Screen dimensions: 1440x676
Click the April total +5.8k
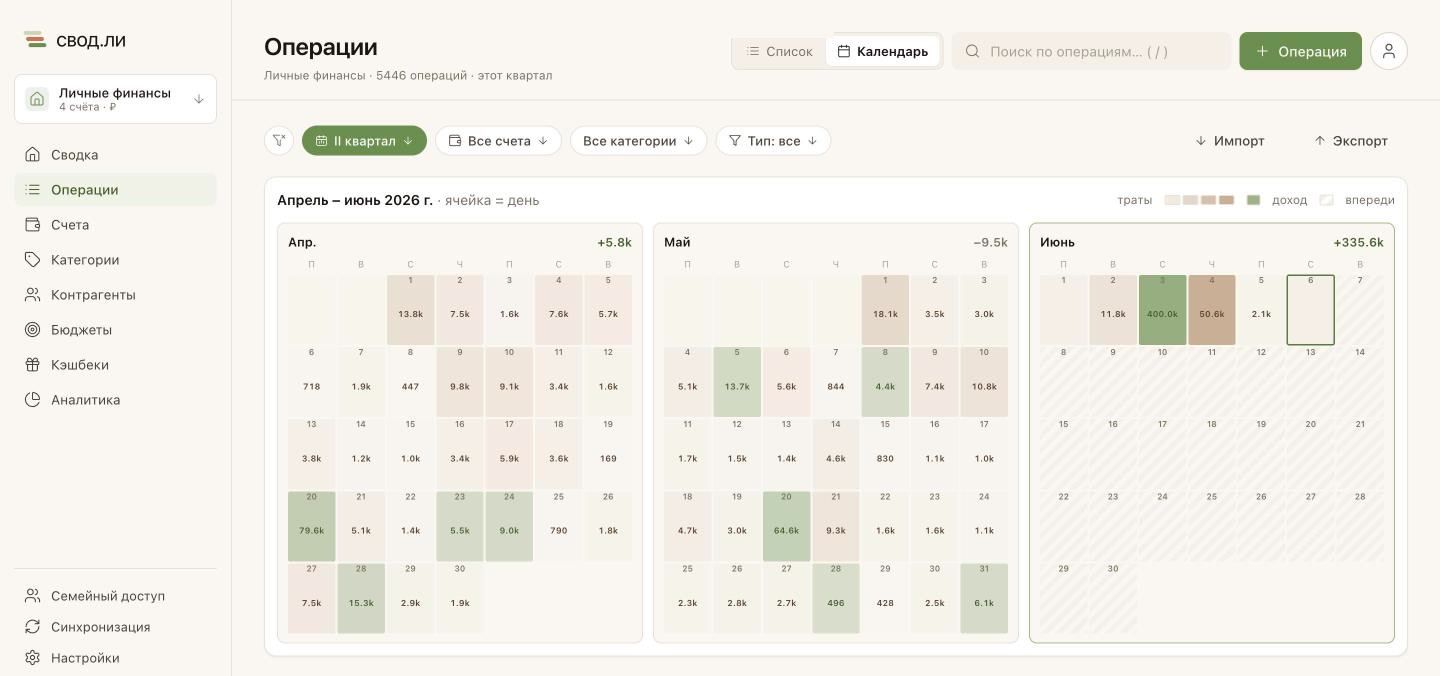tap(614, 242)
